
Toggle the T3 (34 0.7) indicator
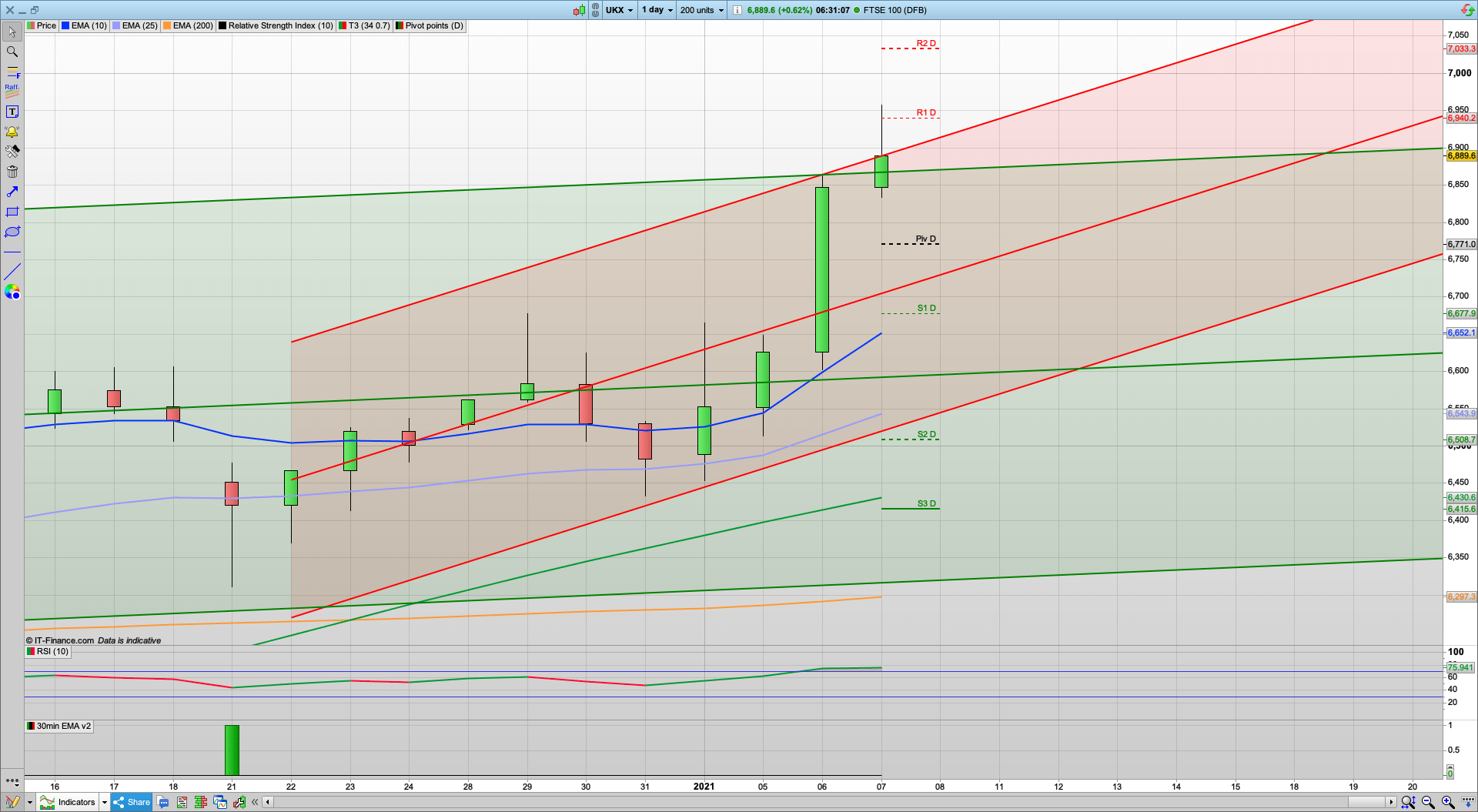pyautogui.click(x=366, y=25)
